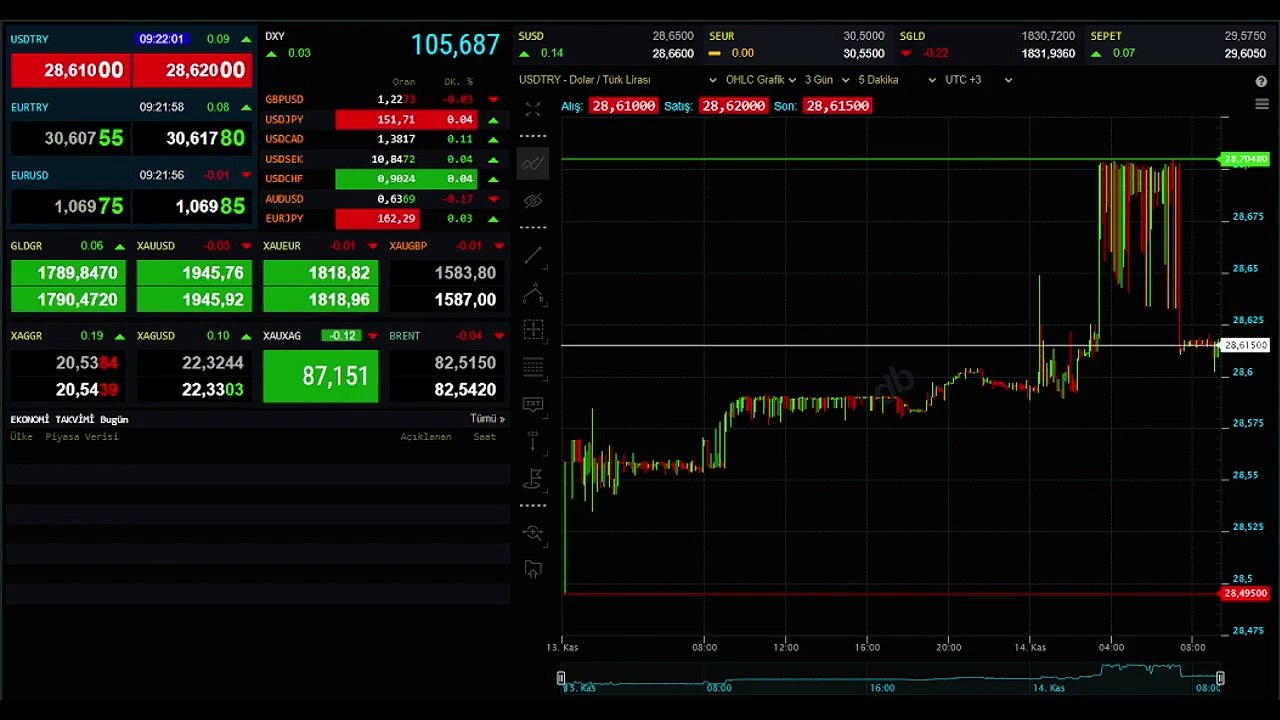The height and width of the screenshot is (720, 1280).
Task: Click the Ekonomi Takvimi header
Action: (x=69, y=419)
